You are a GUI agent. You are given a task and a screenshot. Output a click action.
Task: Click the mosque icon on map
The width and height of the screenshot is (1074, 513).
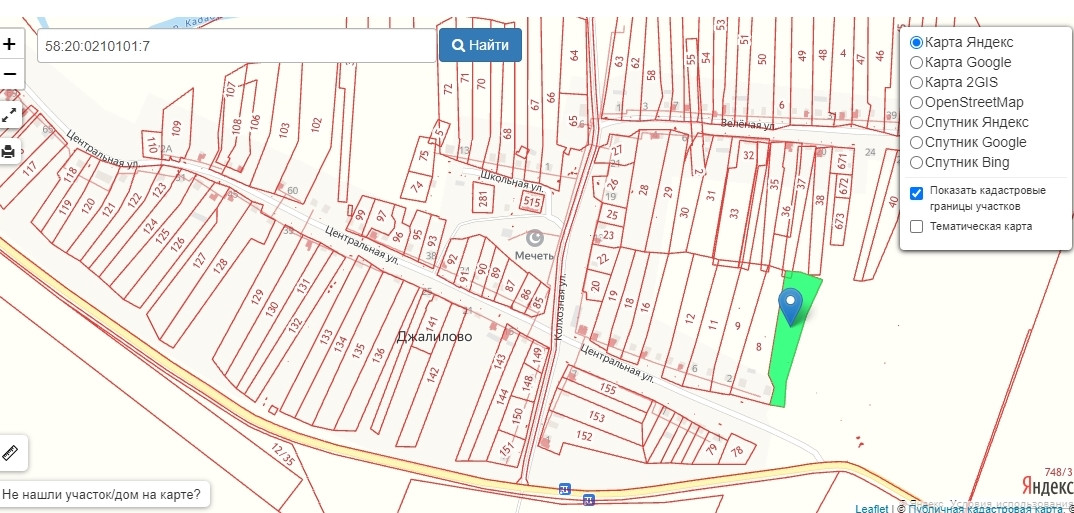[x=534, y=238]
